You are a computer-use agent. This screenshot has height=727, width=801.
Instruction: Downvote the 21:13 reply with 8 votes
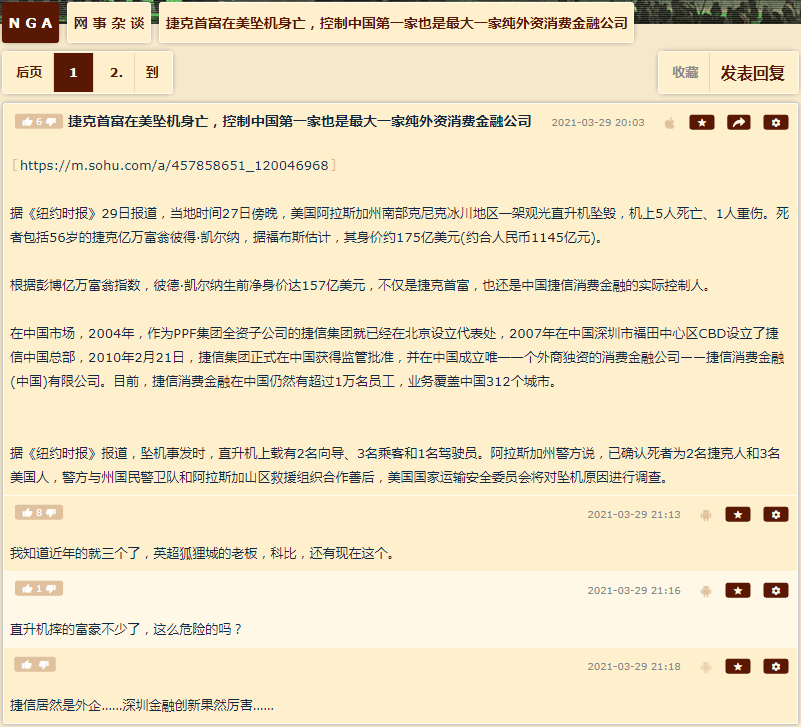click(52, 512)
